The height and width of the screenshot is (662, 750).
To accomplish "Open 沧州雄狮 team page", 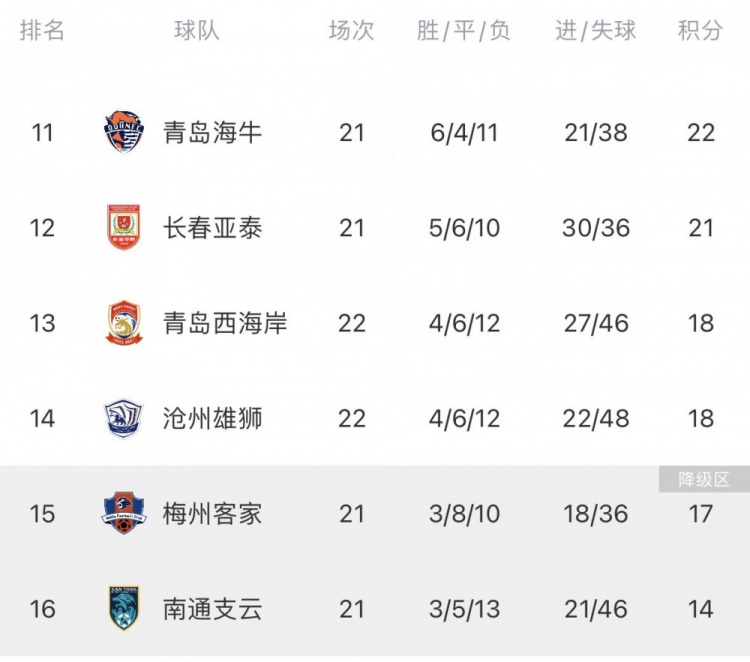I will click(212, 418).
